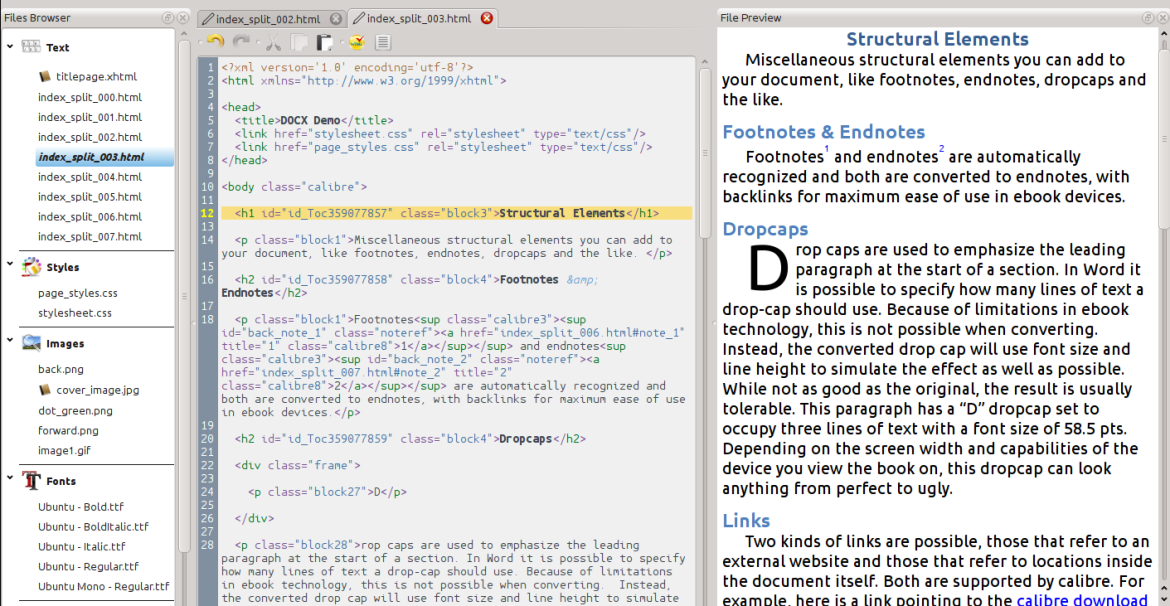Click the Text category icon in Files Browser
1170x606 pixels.
(31, 47)
